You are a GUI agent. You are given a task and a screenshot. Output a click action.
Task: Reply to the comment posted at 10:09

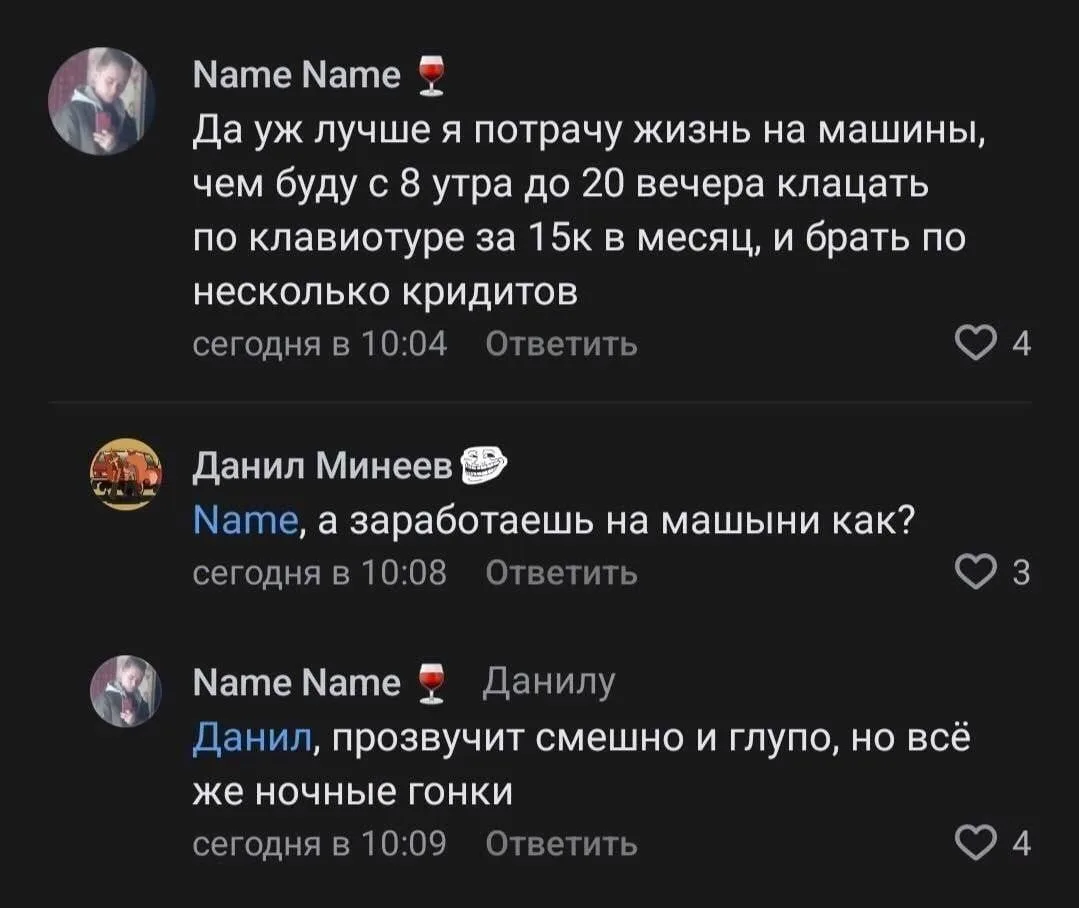coord(562,843)
